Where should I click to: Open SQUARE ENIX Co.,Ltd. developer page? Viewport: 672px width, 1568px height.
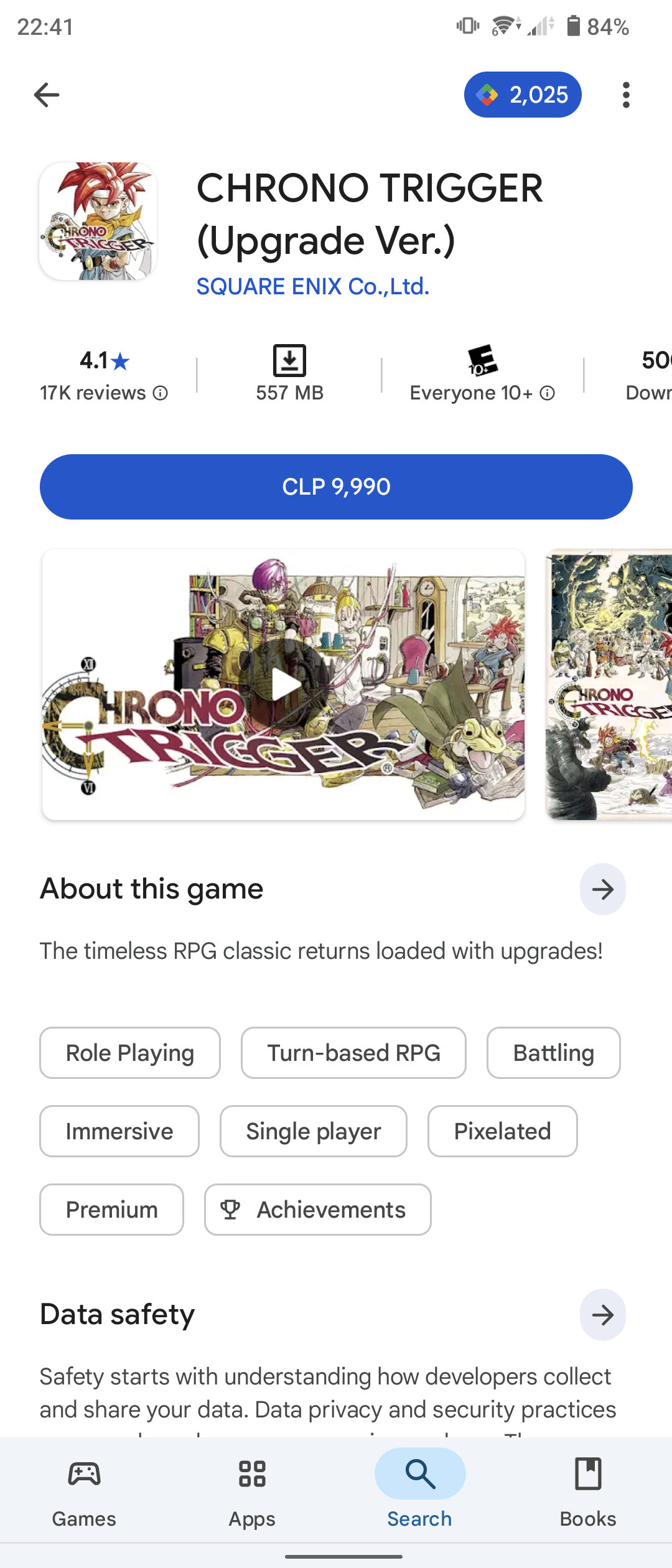(313, 286)
